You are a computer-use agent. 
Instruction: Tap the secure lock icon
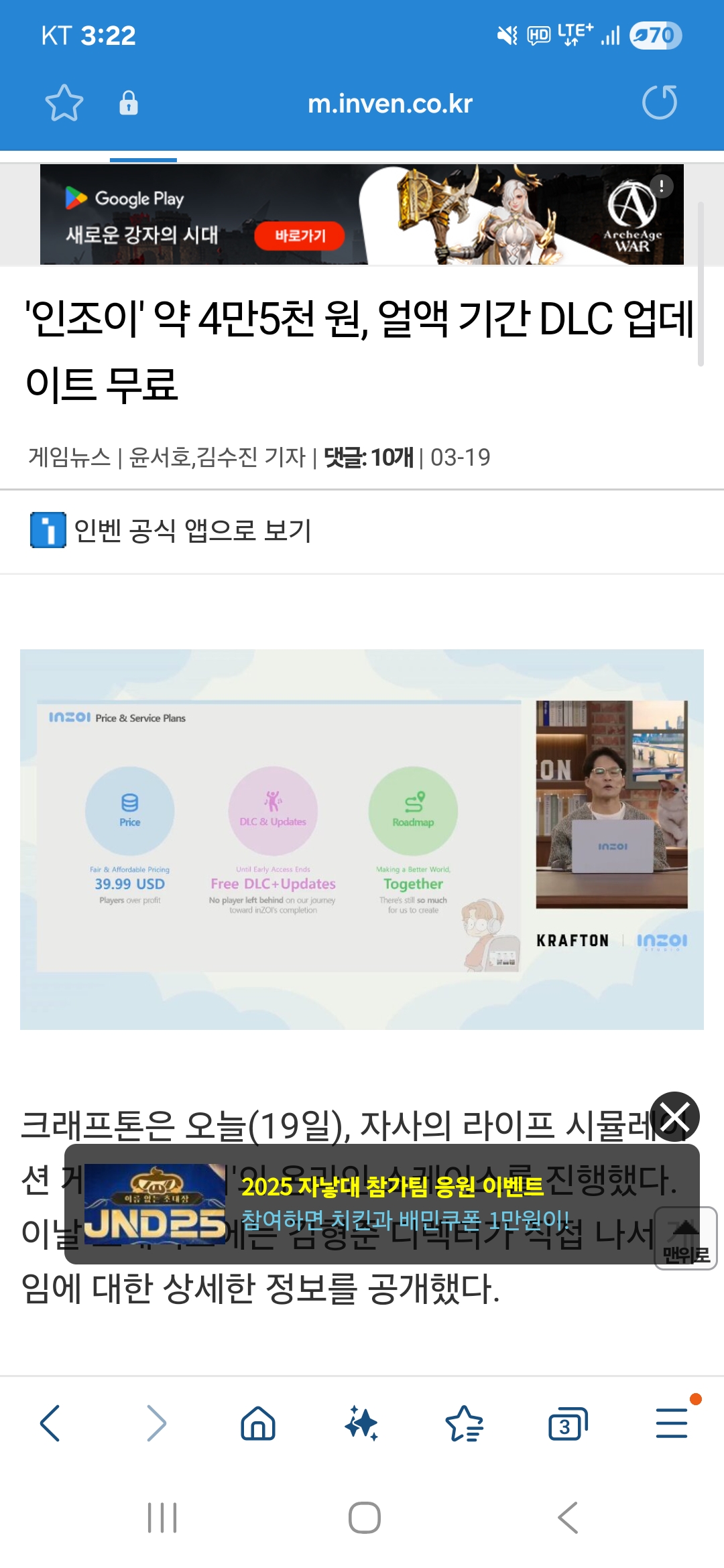click(128, 103)
